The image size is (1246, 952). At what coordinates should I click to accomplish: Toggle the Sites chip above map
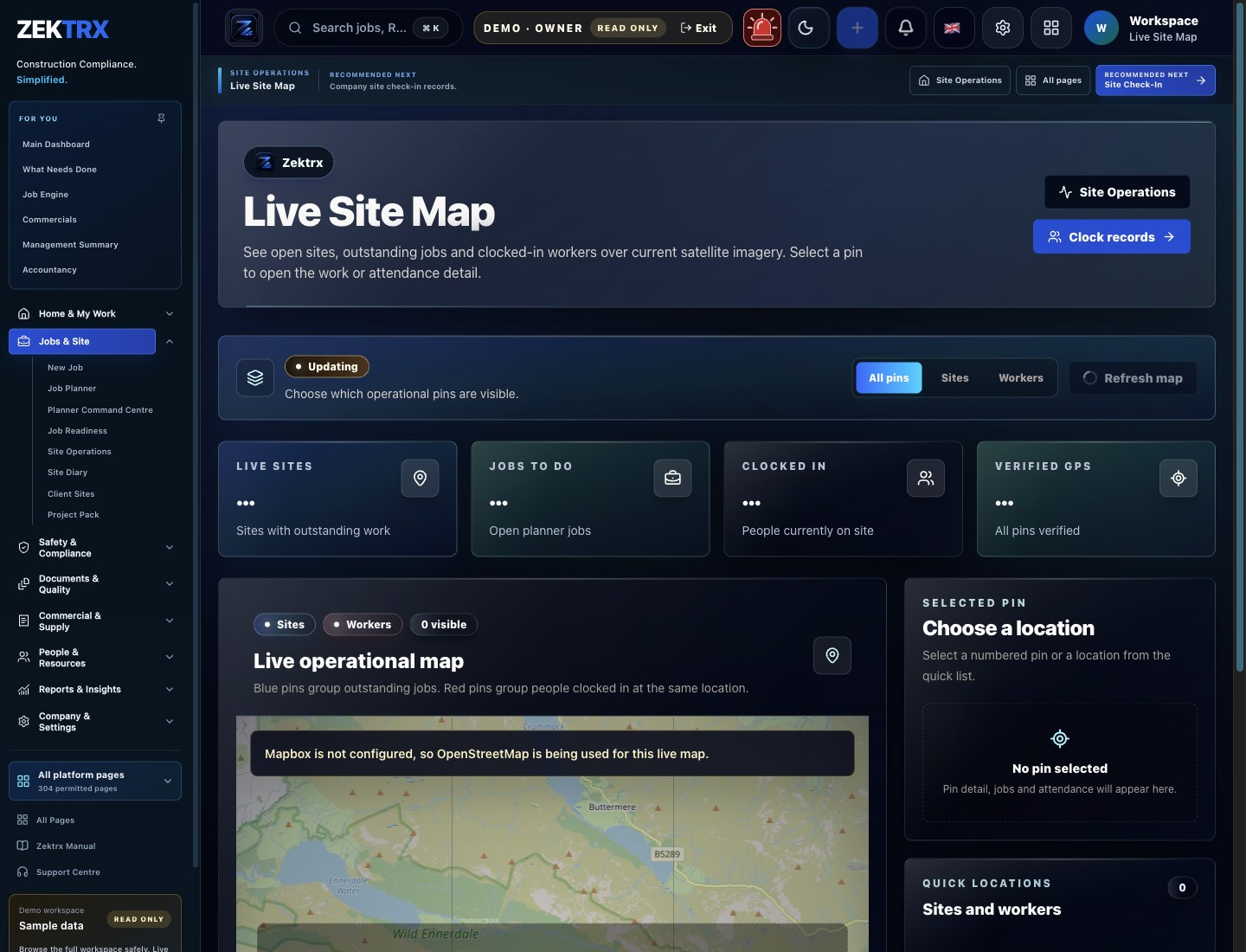click(284, 624)
